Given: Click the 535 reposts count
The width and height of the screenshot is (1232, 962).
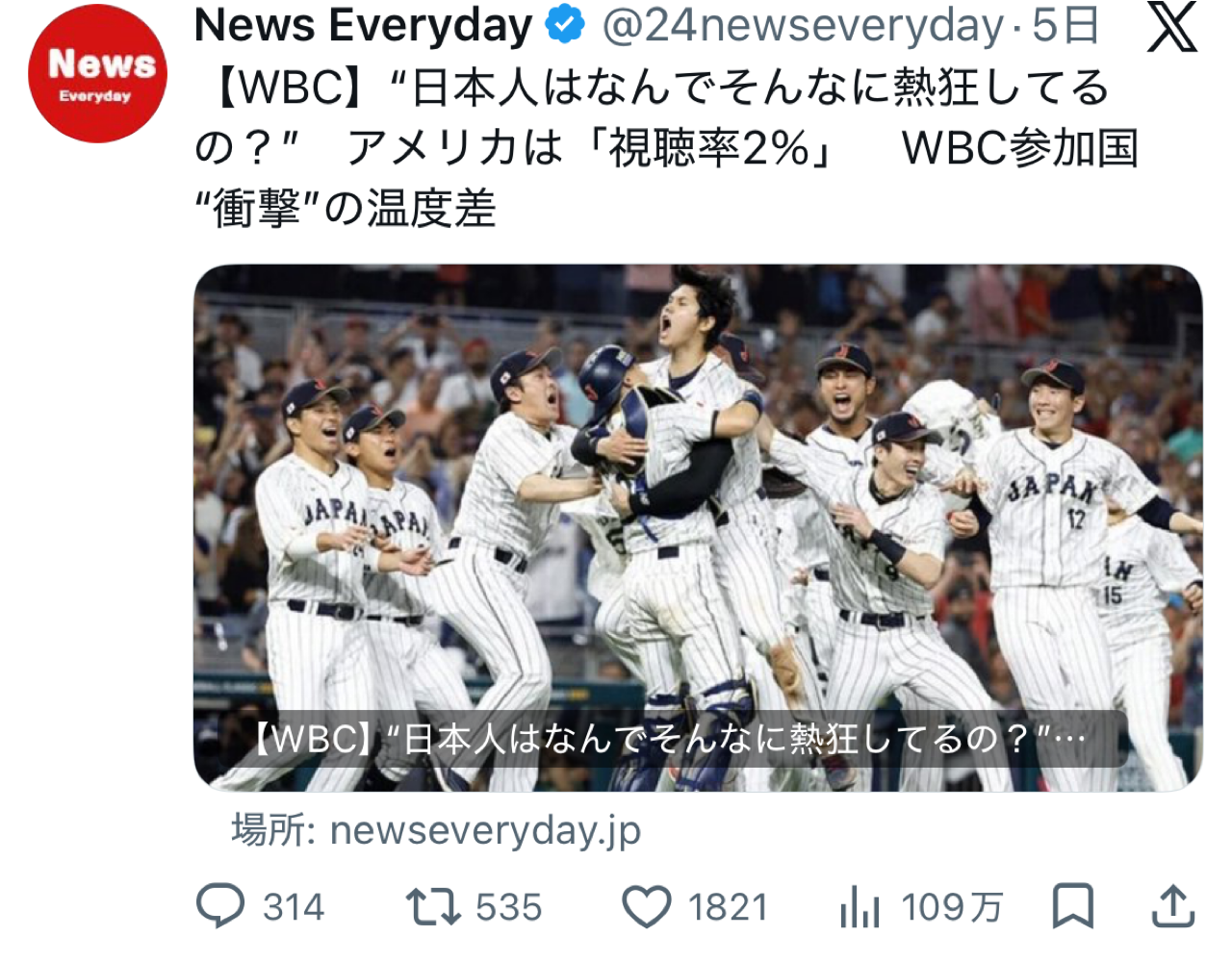Looking at the screenshot, I should pyautogui.click(x=509, y=907).
